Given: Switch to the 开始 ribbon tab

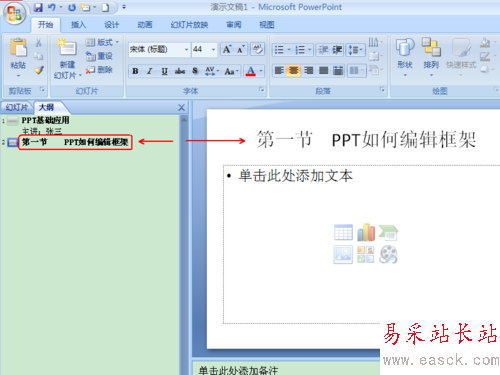Looking at the screenshot, I should click(45, 25).
